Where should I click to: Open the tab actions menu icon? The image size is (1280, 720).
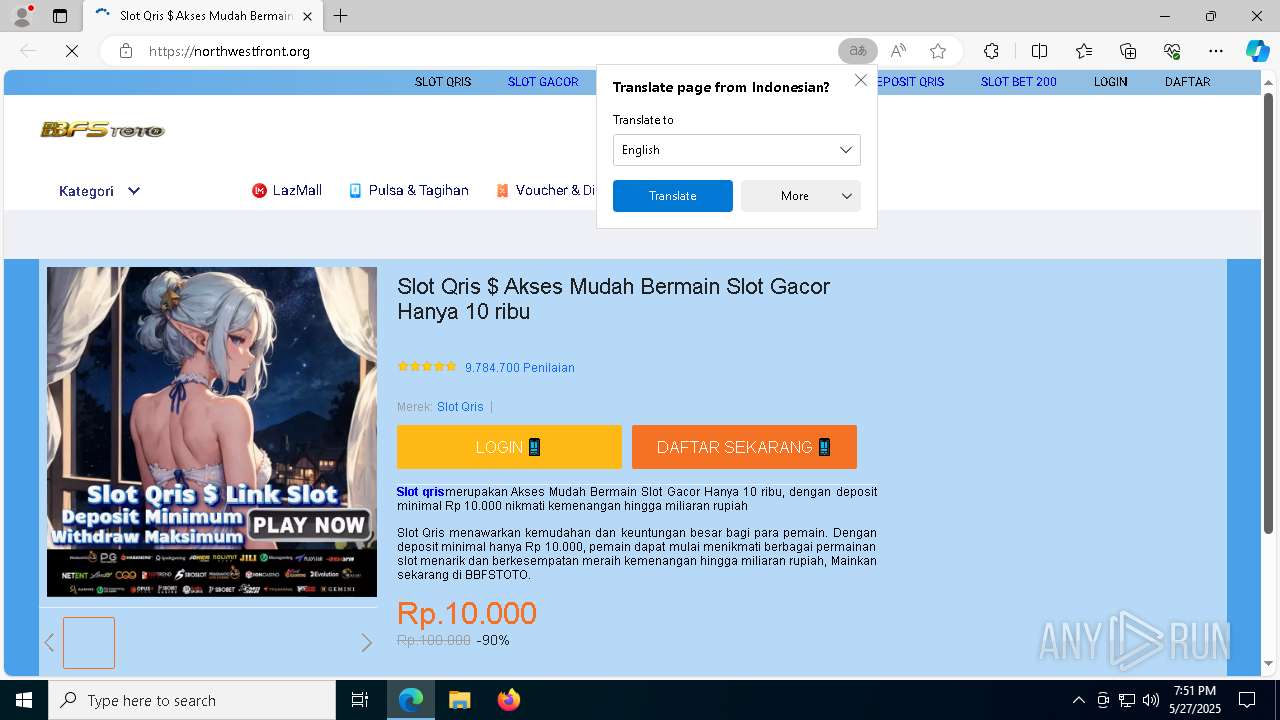click(x=60, y=16)
